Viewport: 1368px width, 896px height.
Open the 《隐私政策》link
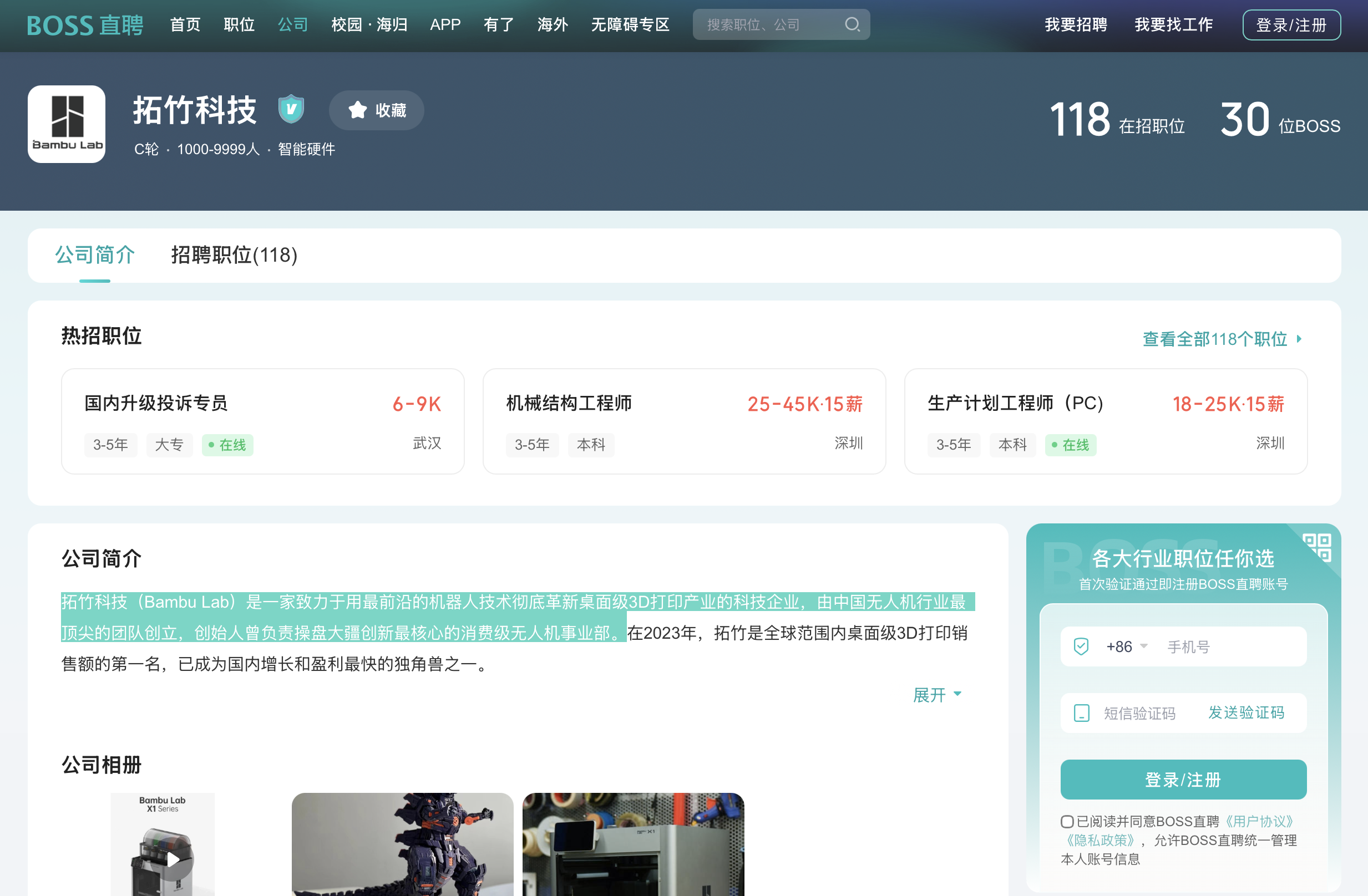tap(1100, 839)
